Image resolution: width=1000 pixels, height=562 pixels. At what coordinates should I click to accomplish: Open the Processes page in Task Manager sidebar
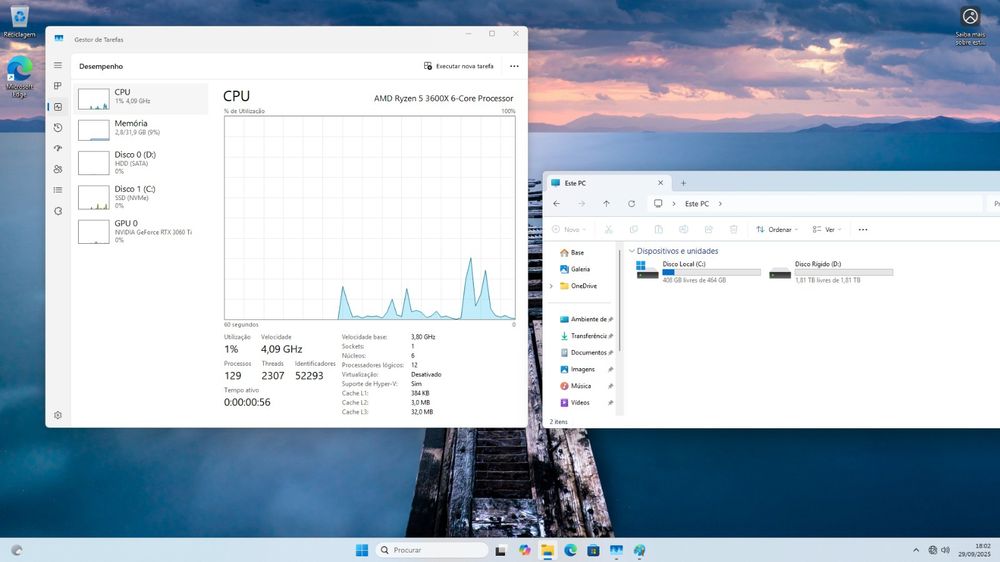[x=58, y=85]
